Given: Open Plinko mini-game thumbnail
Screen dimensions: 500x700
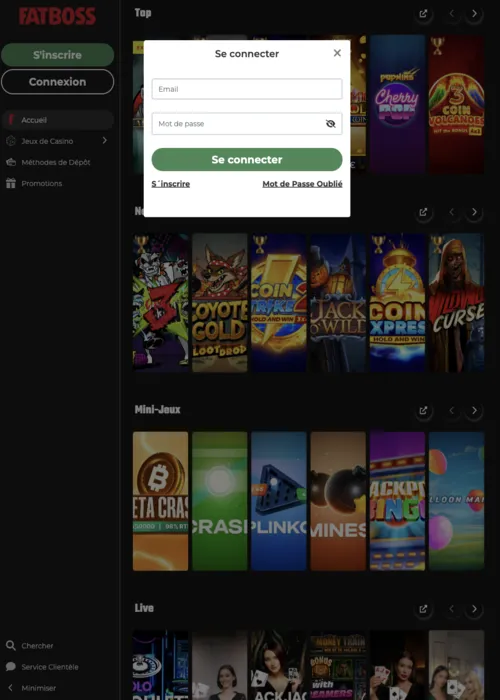Looking at the screenshot, I should (279, 501).
